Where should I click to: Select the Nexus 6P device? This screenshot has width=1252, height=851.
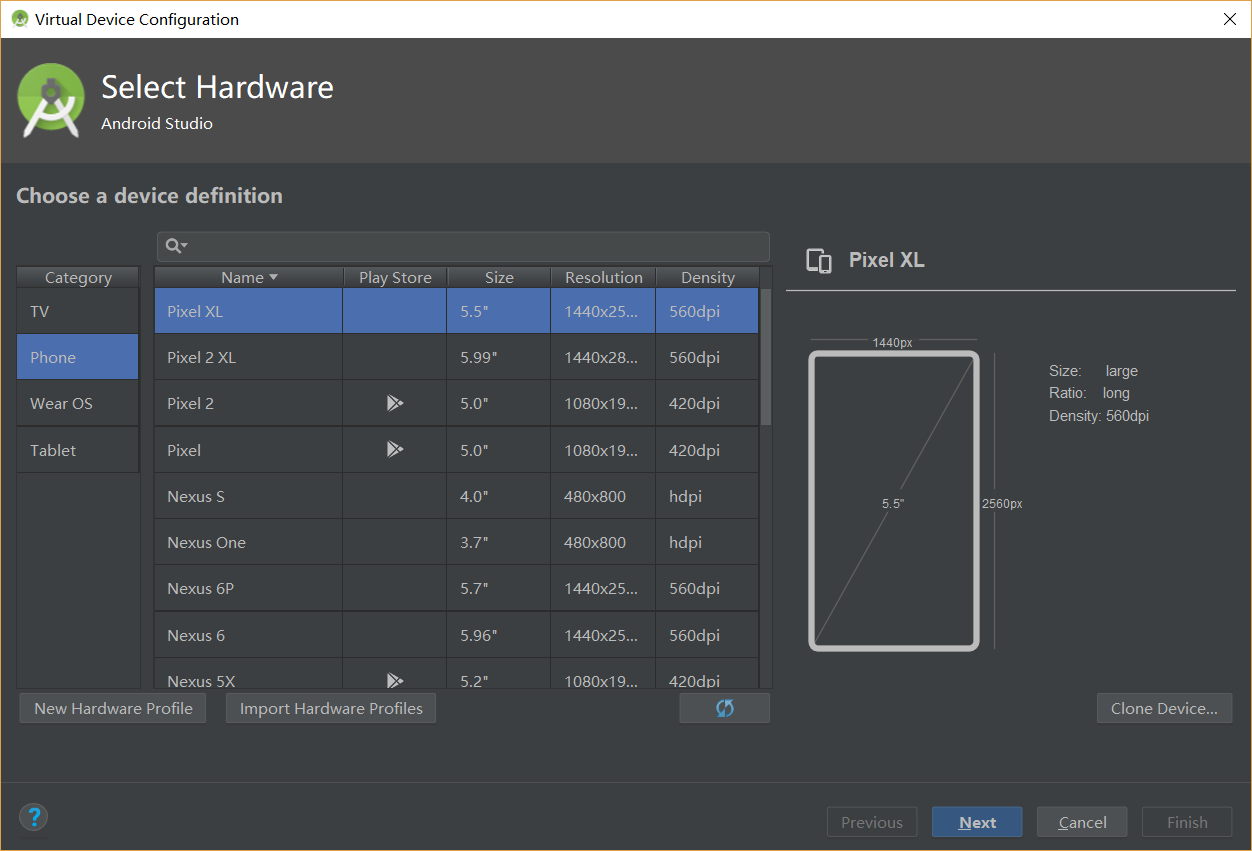pos(200,588)
